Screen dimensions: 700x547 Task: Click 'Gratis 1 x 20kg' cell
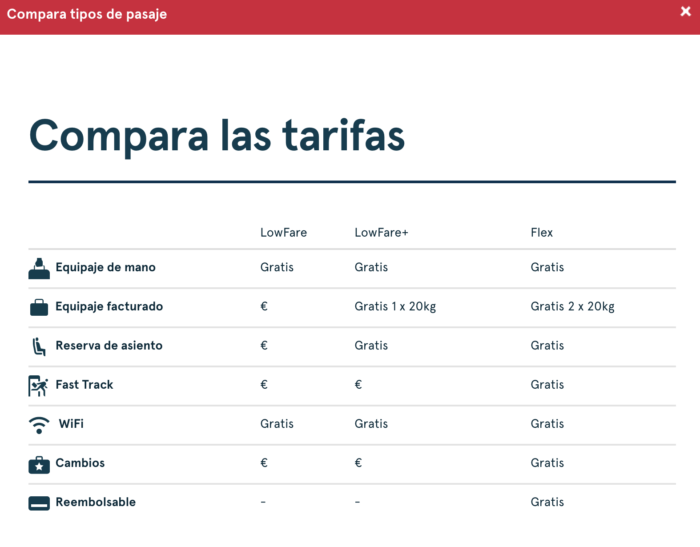(395, 307)
